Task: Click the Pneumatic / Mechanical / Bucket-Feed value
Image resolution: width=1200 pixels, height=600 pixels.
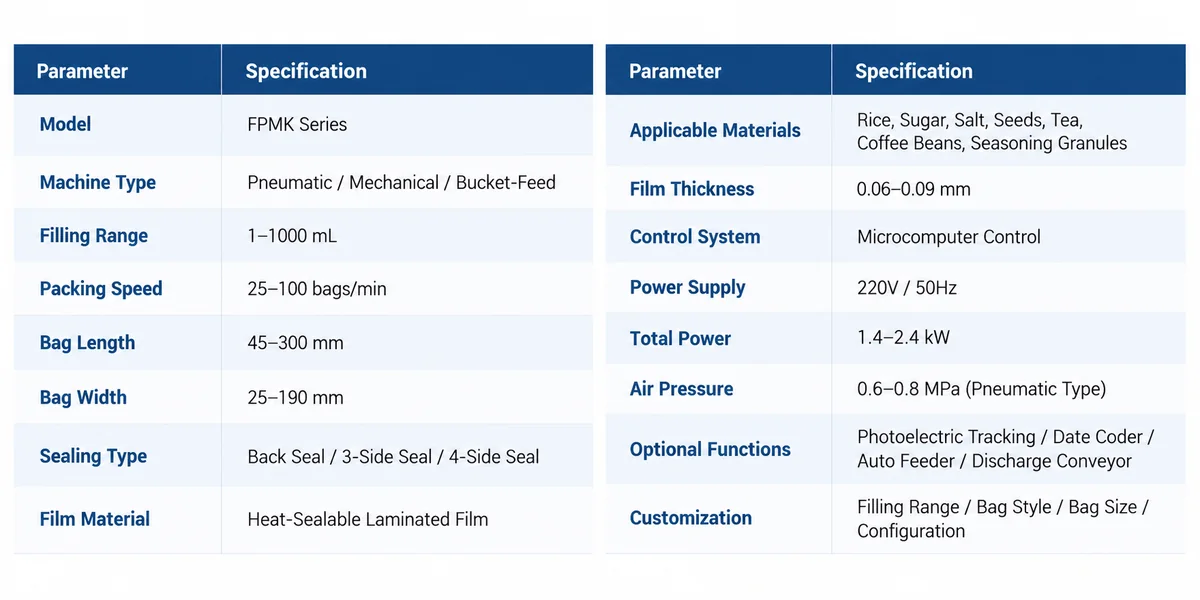Action: pyautogui.click(x=401, y=183)
